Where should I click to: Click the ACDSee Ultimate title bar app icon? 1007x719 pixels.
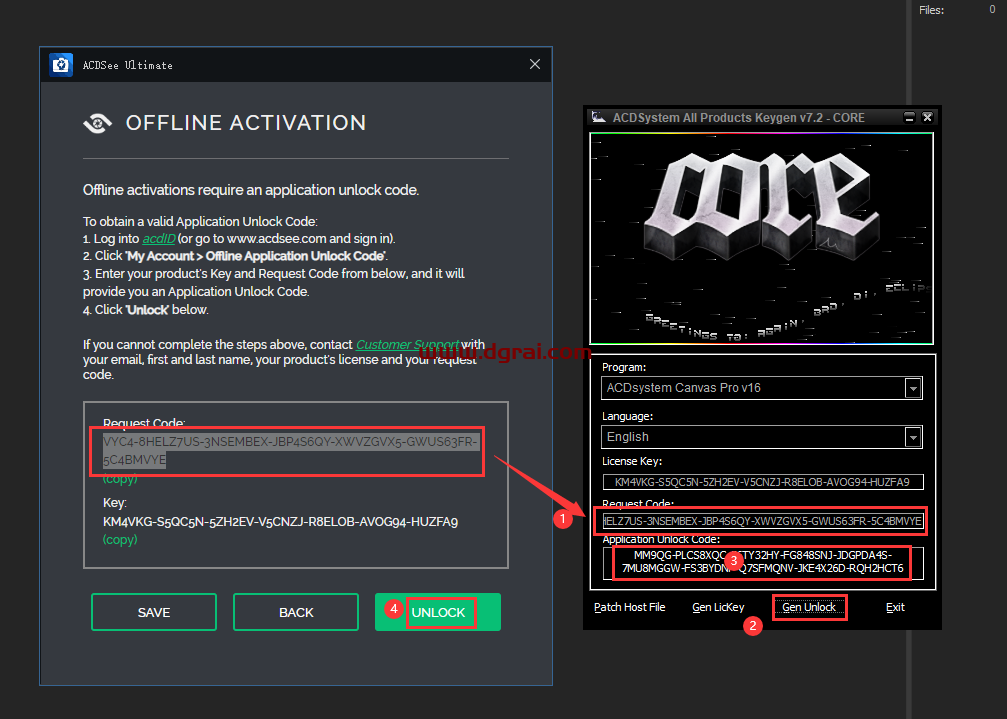[61, 65]
